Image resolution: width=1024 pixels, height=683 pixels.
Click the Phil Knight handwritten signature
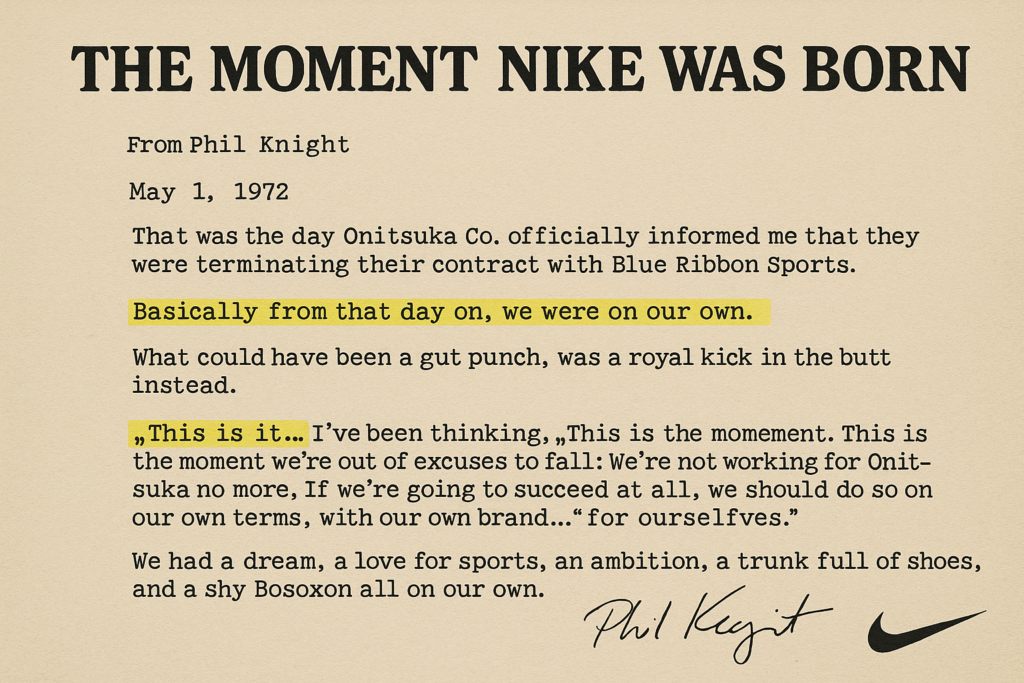point(707,625)
